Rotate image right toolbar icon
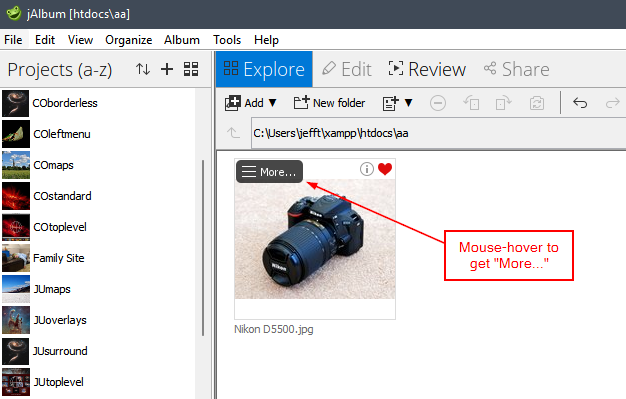Screen dimensions: 626x399 click(x=503, y=103)
